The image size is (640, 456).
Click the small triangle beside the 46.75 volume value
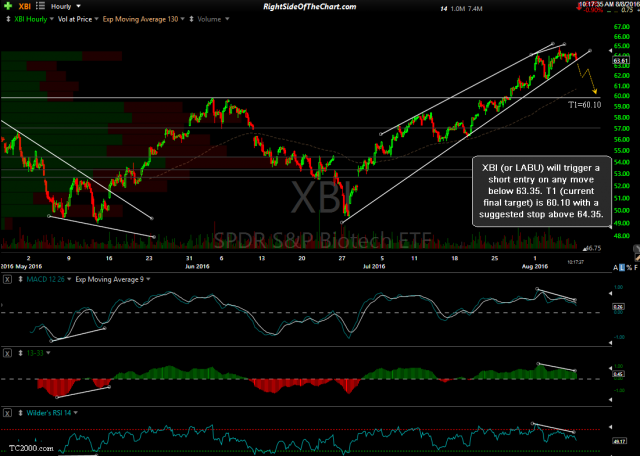click(585, 248)
